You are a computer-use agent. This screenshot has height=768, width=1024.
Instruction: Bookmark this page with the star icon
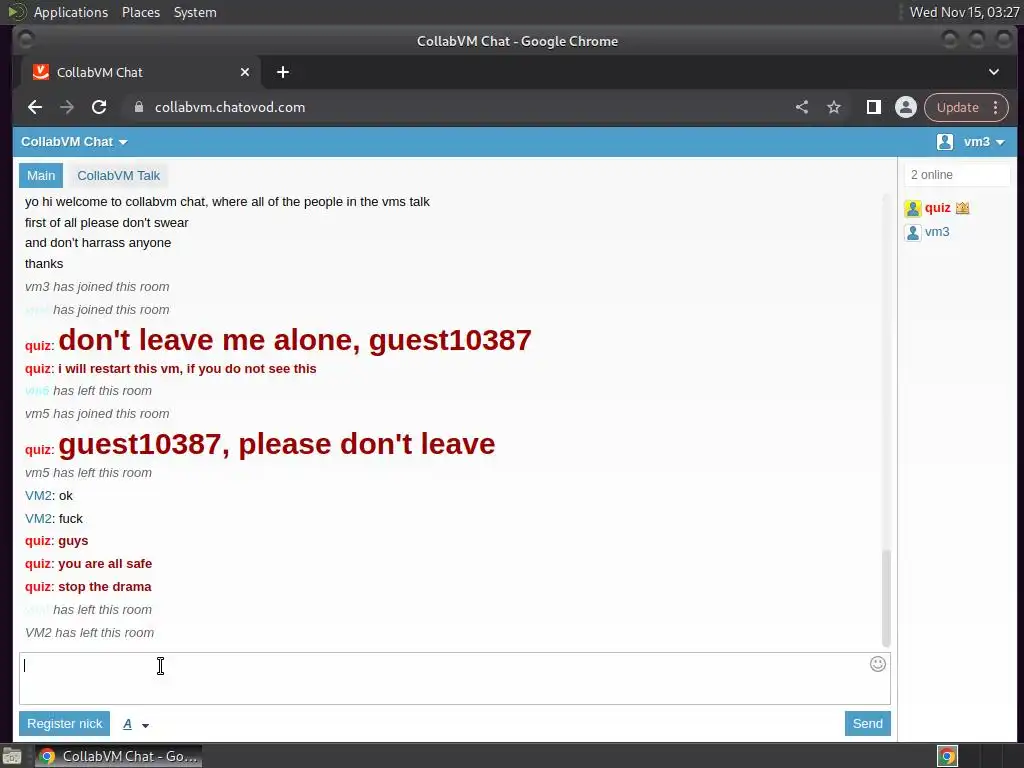[834, 107]
